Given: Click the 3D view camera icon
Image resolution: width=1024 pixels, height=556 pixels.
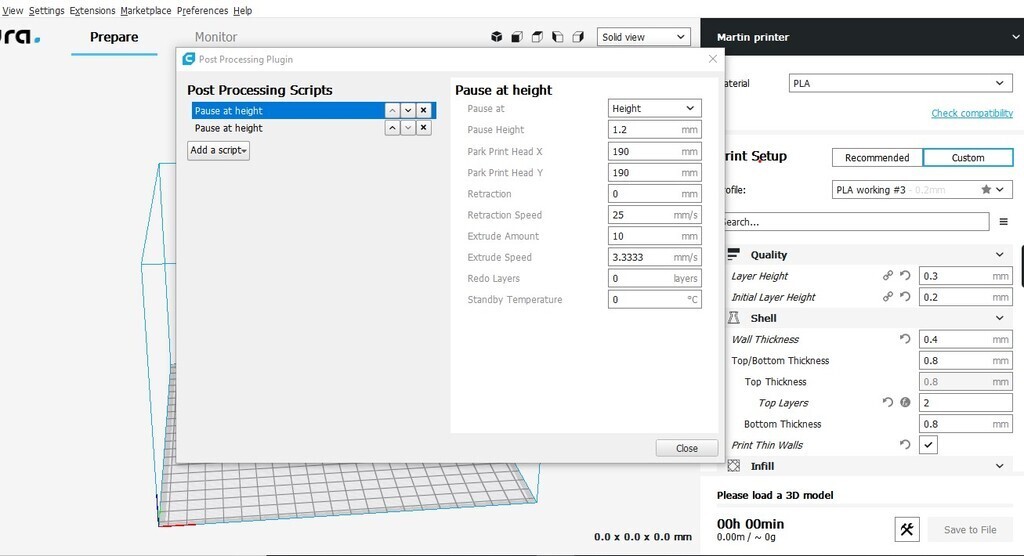Looking at the screenshot, I should click(496, 37).
